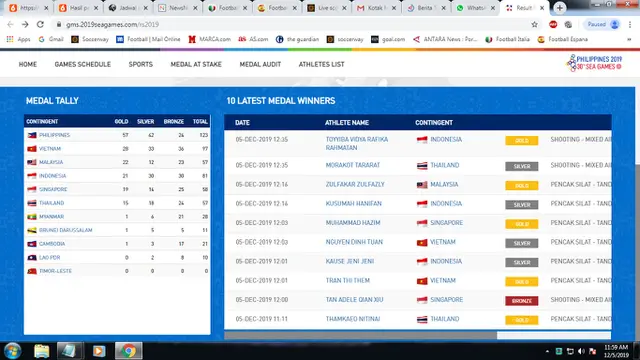Open a new tab with the plus button

pyautogui.click(x=560, y=8)
